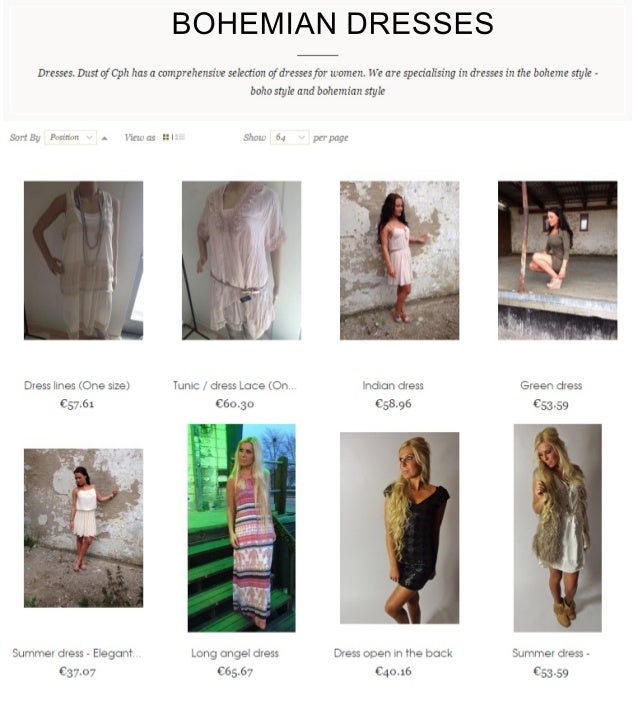Open the Sort By Position dropdown
This screenshot has height=701, width=638.
pos(71,137)
